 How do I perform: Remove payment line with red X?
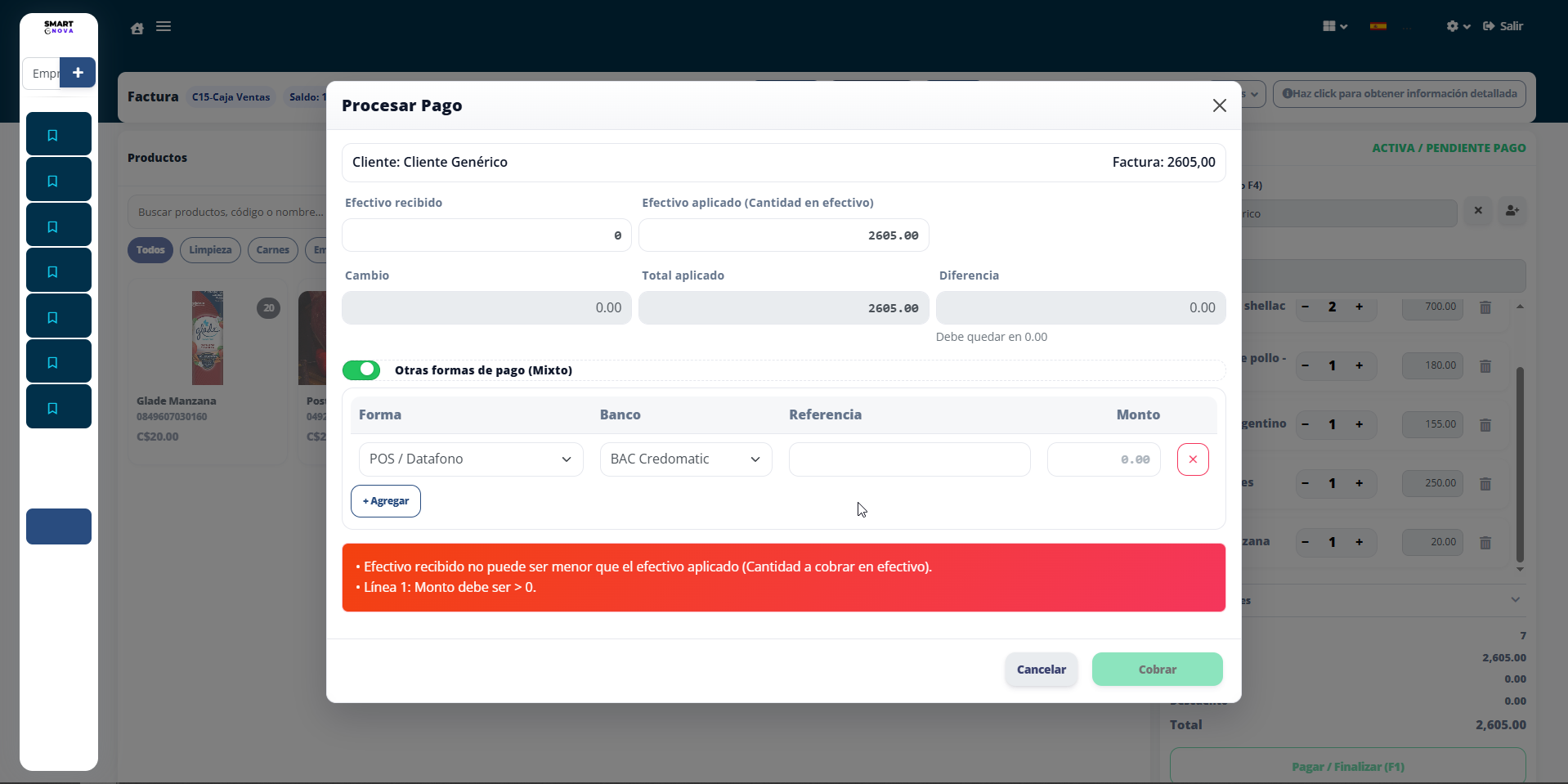coord(1193,459)
